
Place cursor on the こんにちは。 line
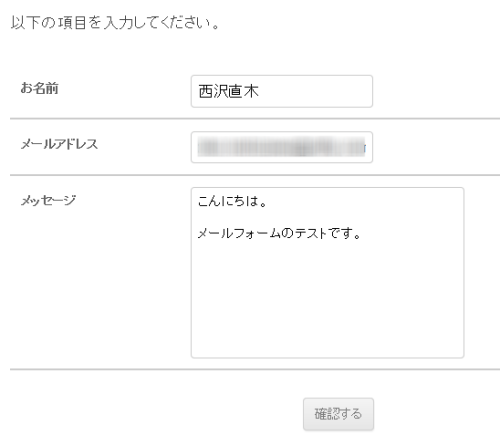[232, 201]
